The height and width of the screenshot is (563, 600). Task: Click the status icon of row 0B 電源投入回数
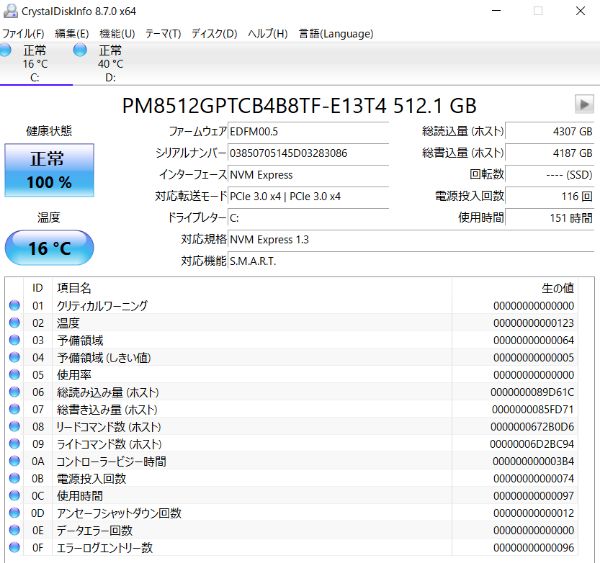click(x=15, y=478)
